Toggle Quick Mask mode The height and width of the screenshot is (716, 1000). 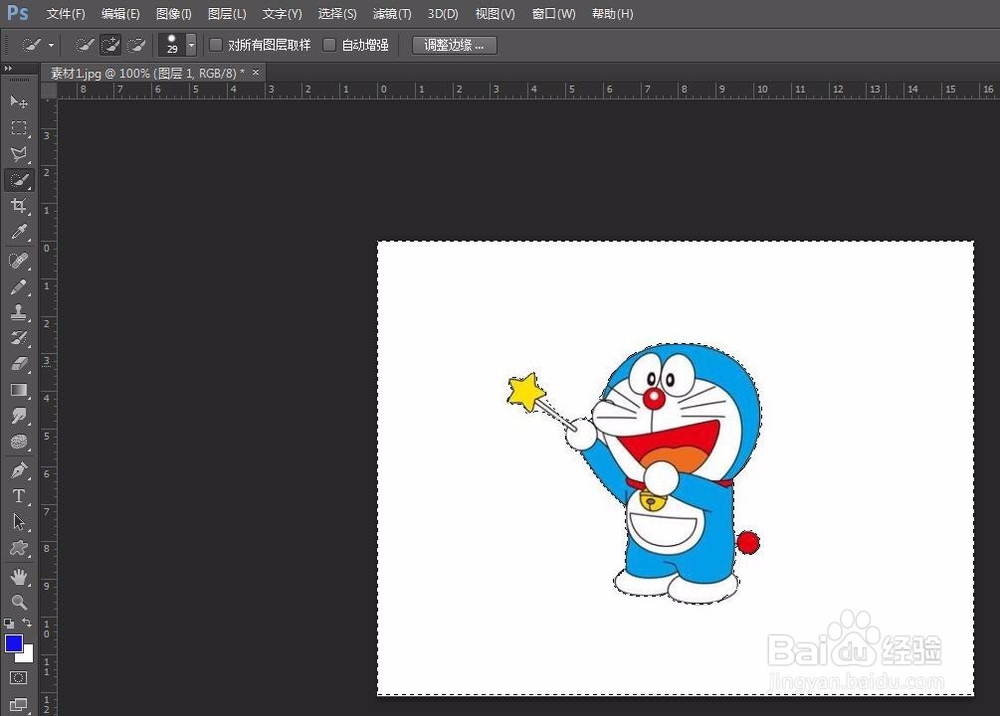[x=18, y=677]
